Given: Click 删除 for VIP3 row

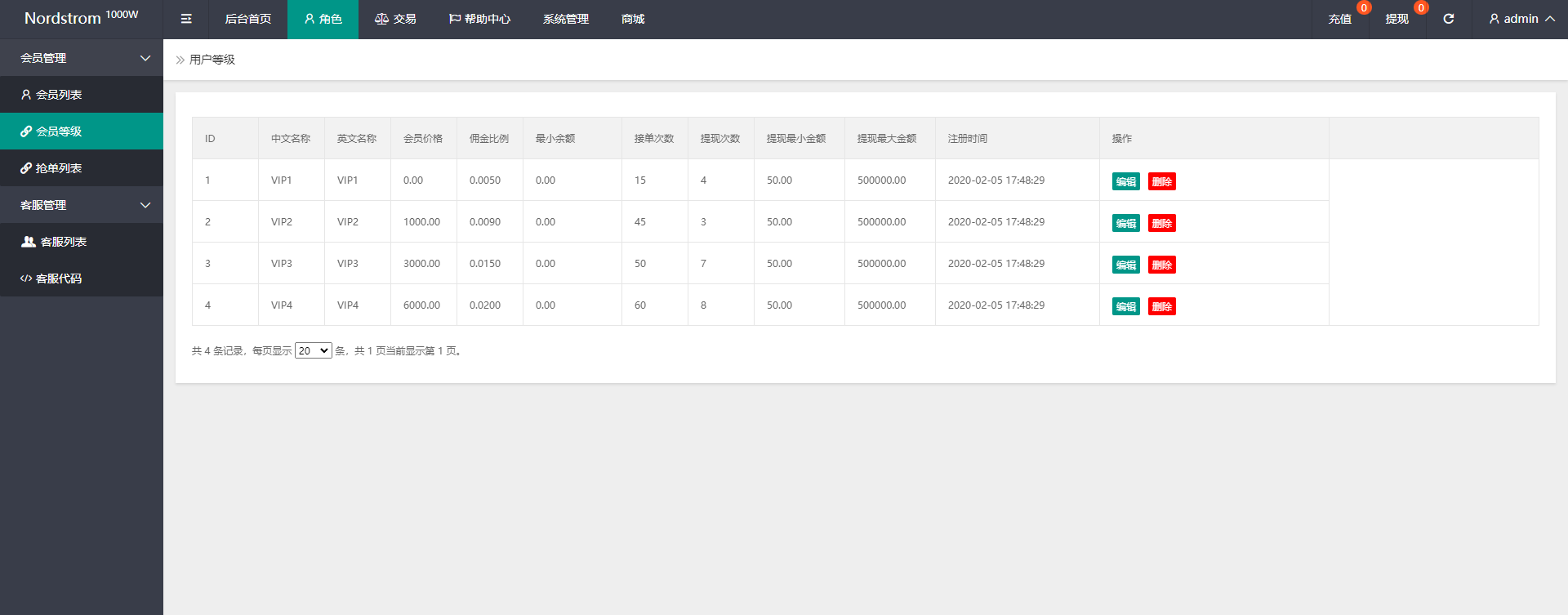Looking at the screenshot, I should click(1162, 265).
